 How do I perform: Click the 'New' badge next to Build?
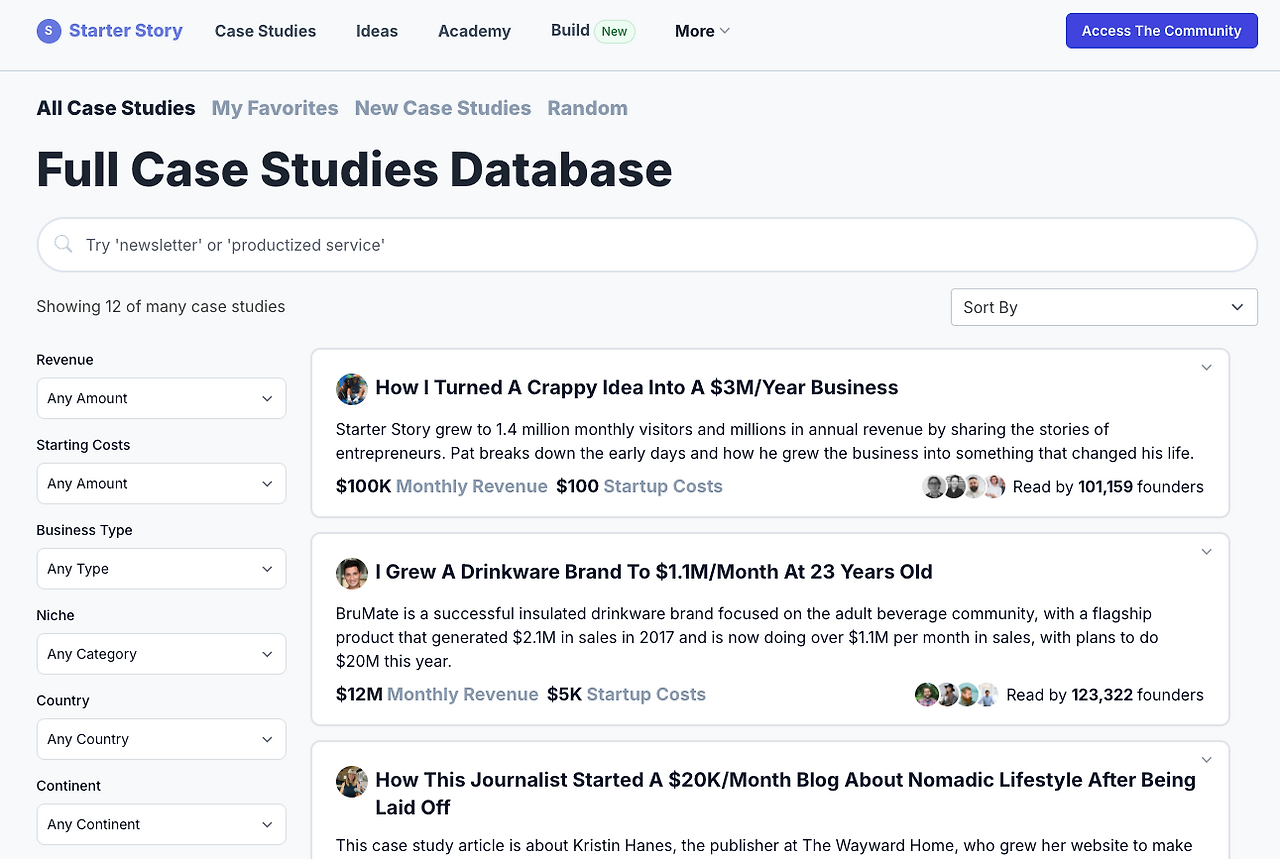click(615, 31)
